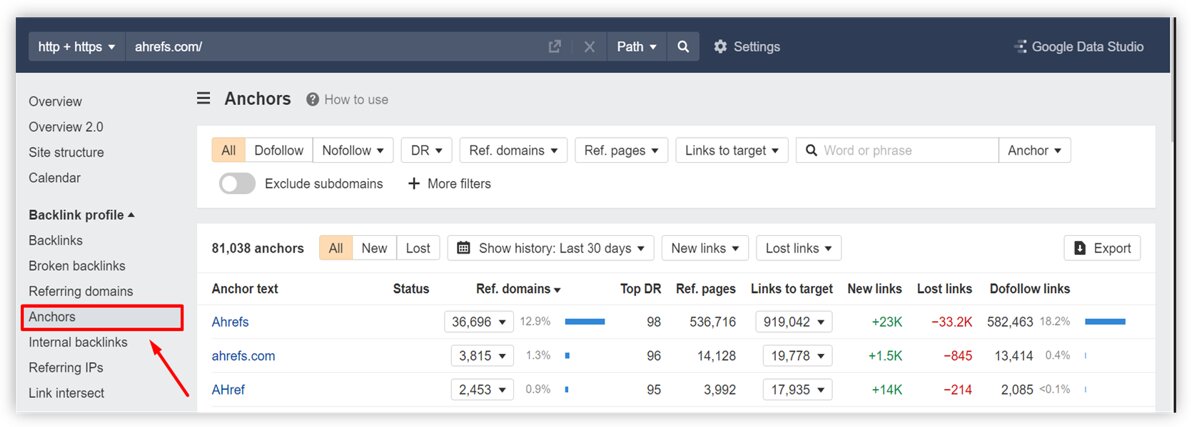1191x427 pixels.
Task: Open the http + https protocol dropdown
Action: [77, 46]
